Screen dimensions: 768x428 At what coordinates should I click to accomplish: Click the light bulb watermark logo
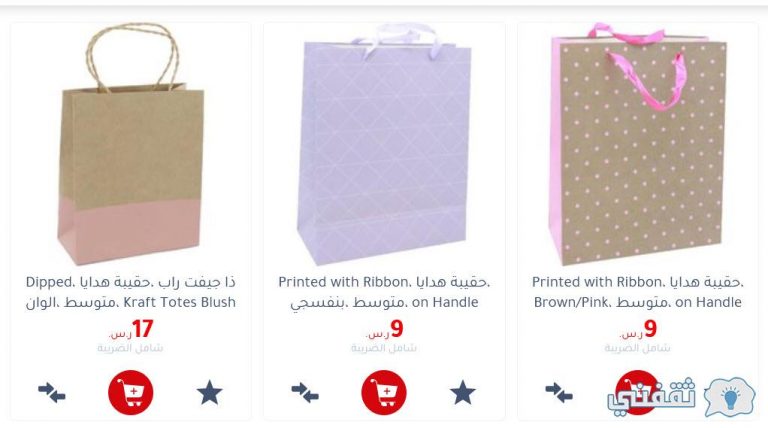click(730, 396)
